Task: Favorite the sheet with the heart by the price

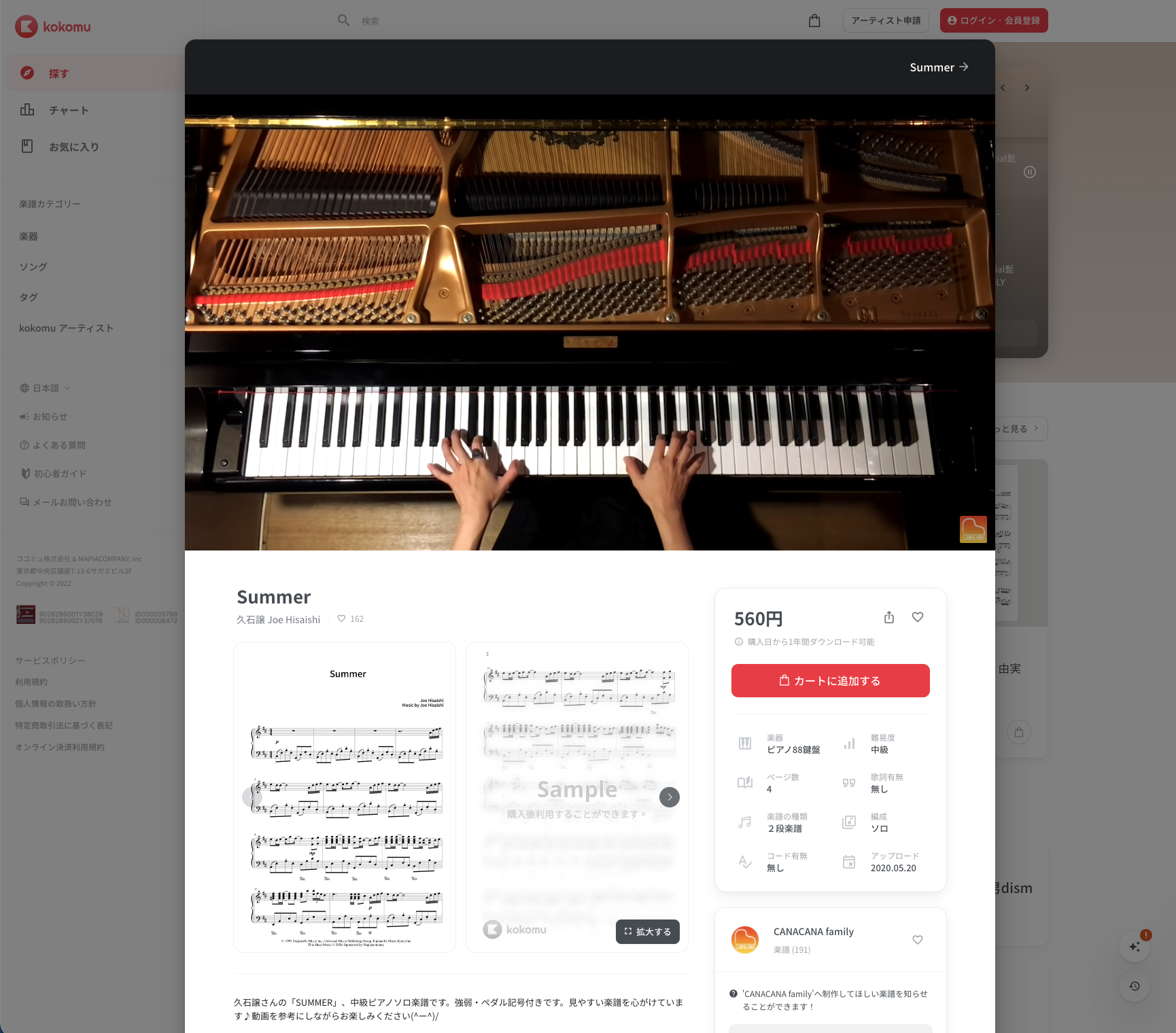Action: [918, 617]
